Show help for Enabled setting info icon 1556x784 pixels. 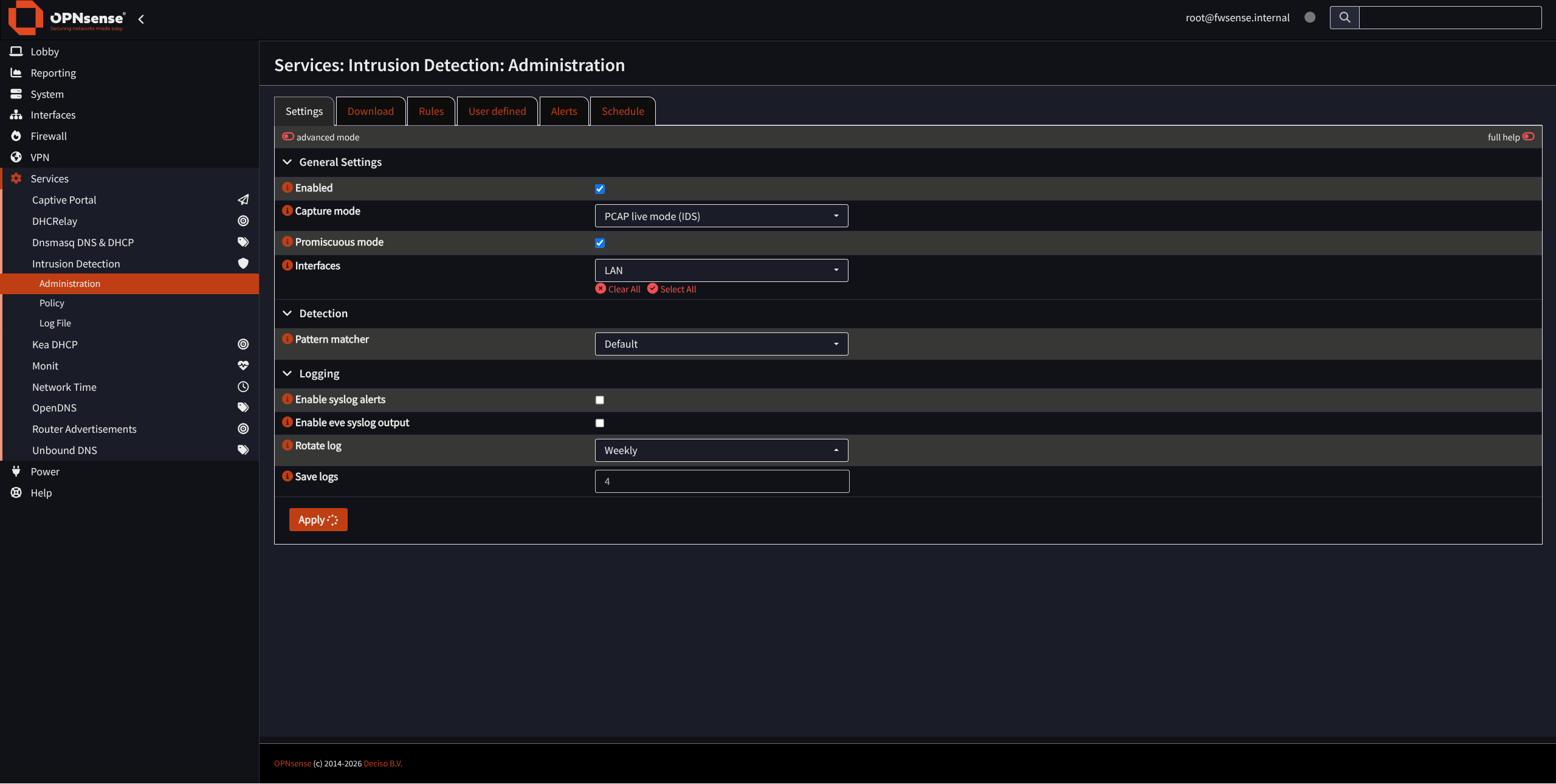point(287,188)
